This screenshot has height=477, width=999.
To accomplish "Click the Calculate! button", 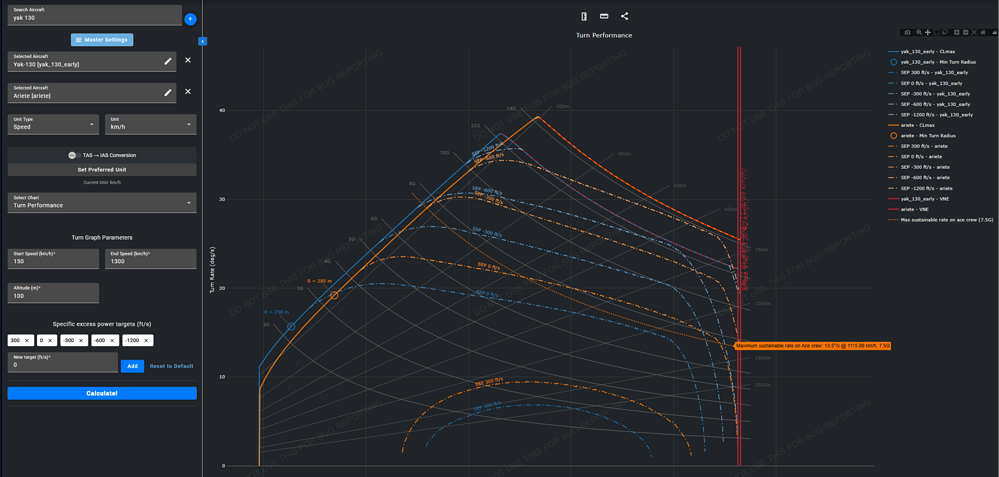I will pyautogui.click(x=102, y=394).
